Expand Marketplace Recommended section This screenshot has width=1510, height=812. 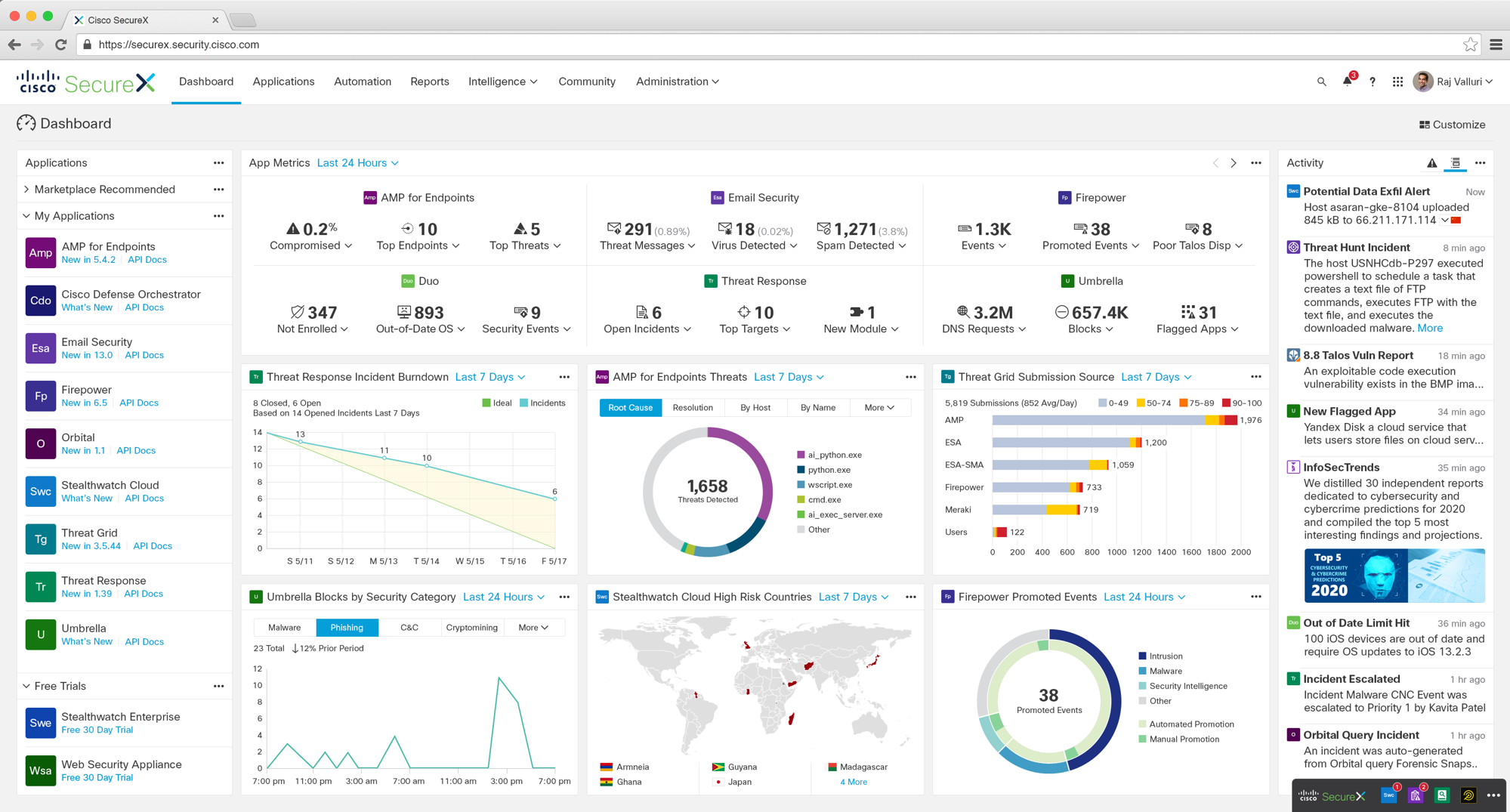click(27, 190)
